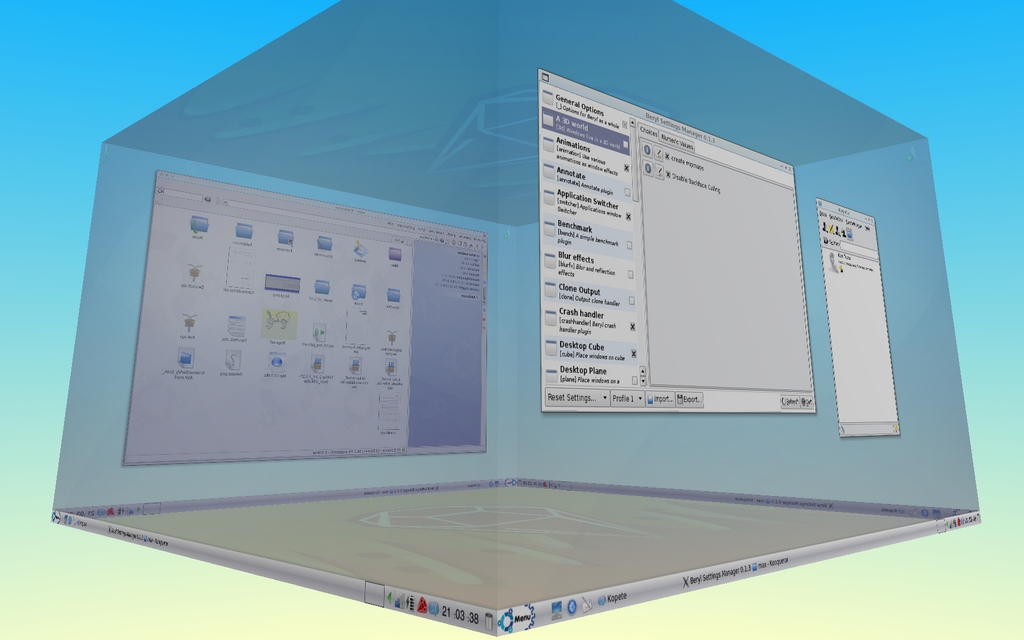Click the 21:03:38 clock on the panel
The height and width of the screenshot is (640, 1024).
(x=460, y=615)
